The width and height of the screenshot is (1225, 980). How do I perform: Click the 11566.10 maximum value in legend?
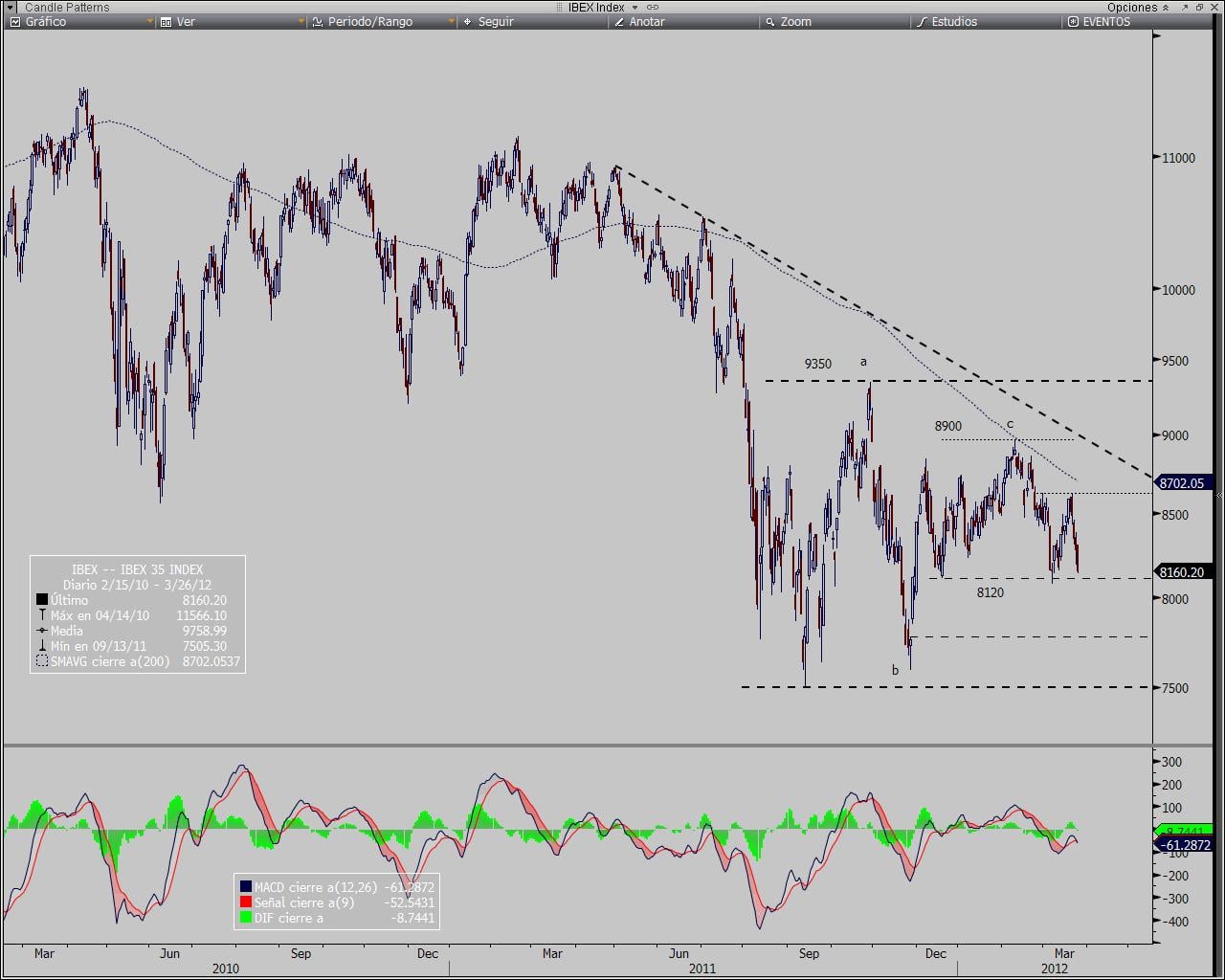[202, 615]
